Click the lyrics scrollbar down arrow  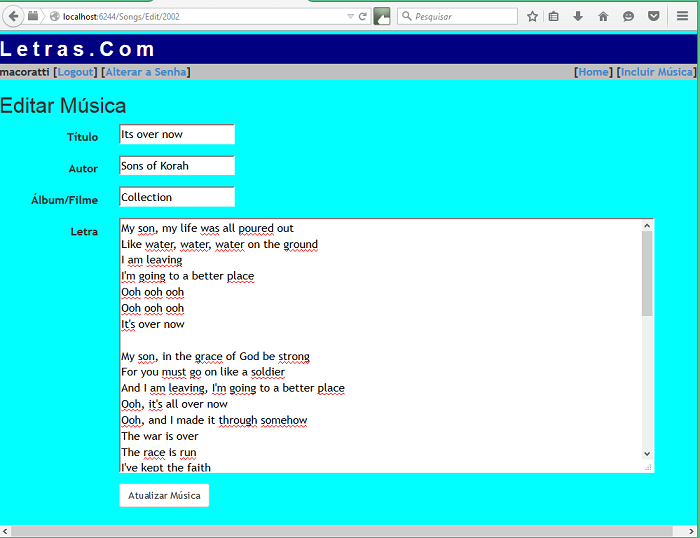click(647, 454)
